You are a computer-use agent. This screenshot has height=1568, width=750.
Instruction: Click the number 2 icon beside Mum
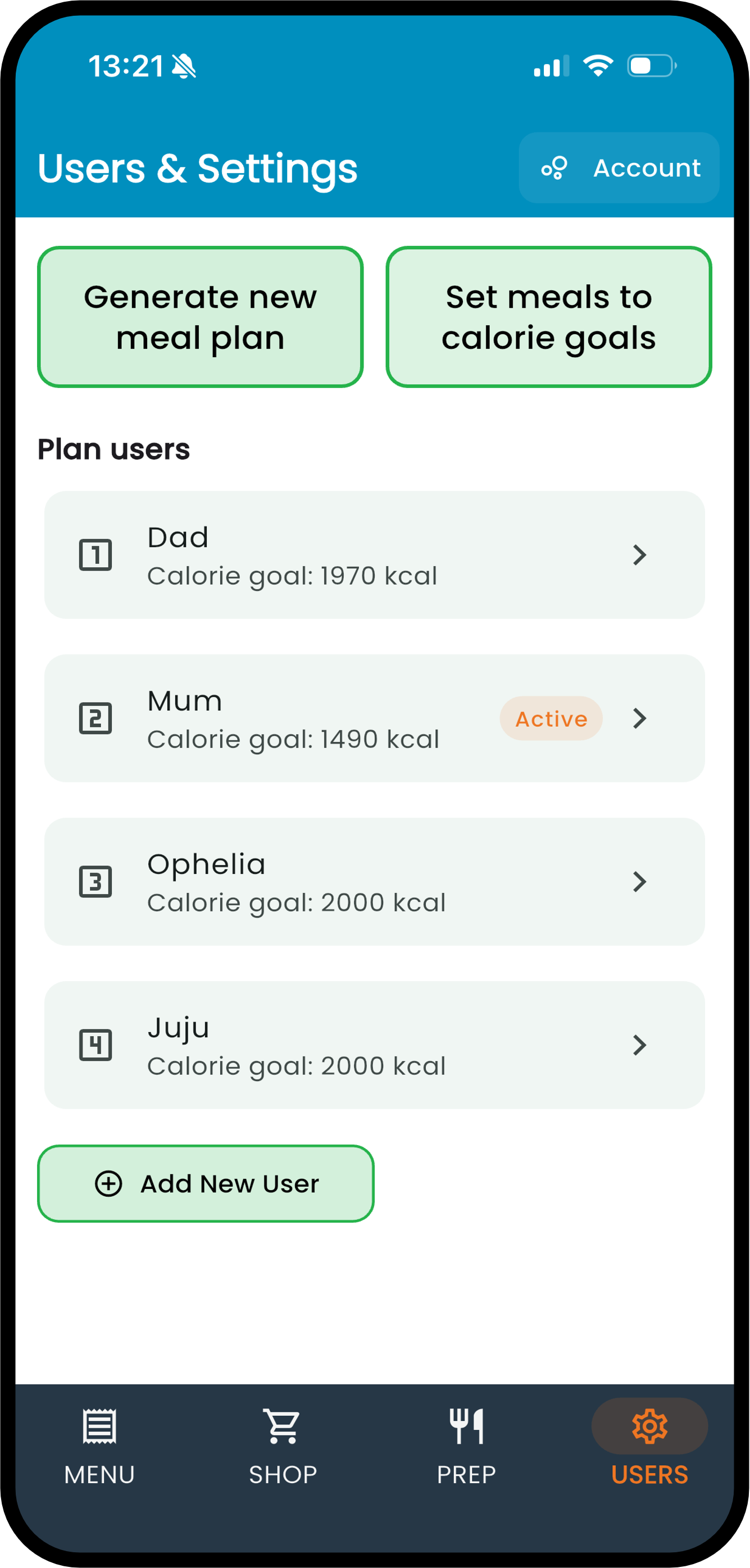coord(96,719)
